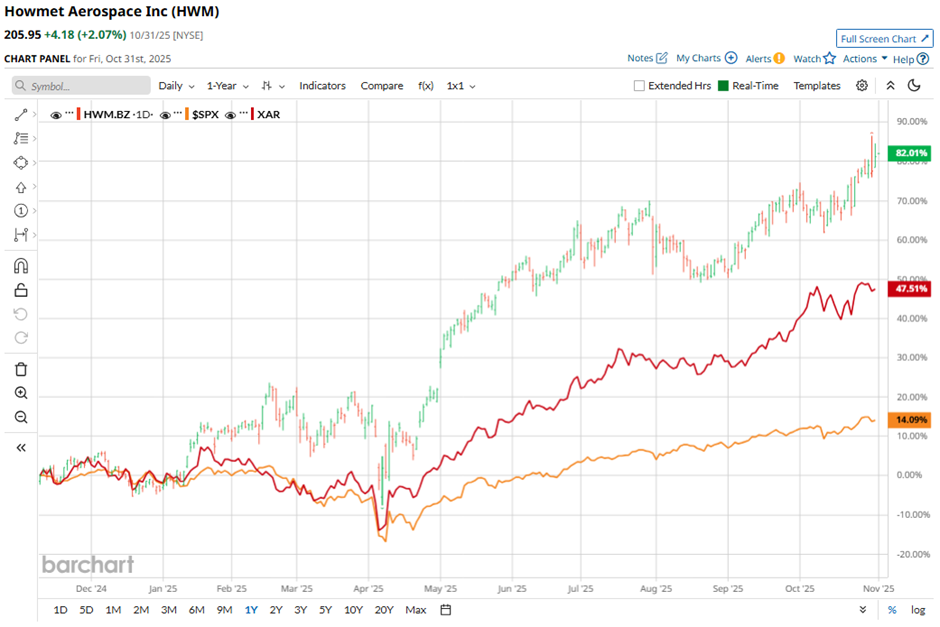
Task: Toggle the magnet snap tool
Action: click(x=21, y=266)
